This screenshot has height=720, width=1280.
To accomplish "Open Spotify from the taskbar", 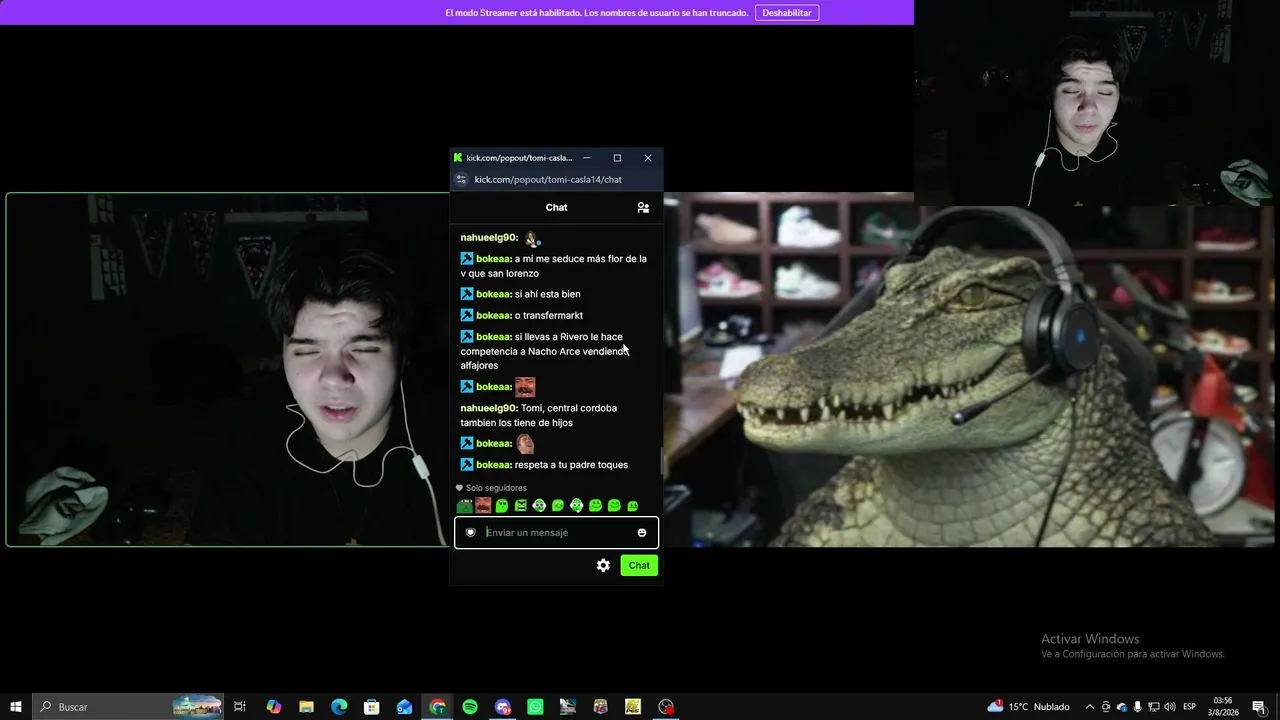I will tap(470, 707).
